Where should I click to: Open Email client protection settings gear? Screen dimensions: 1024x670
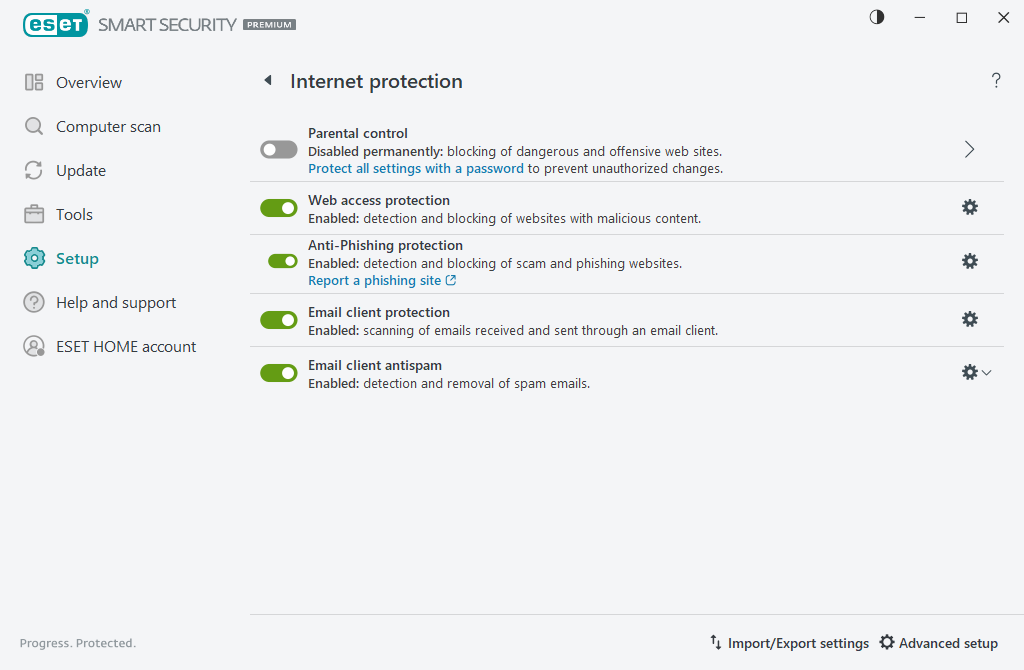tap(969, 319)
